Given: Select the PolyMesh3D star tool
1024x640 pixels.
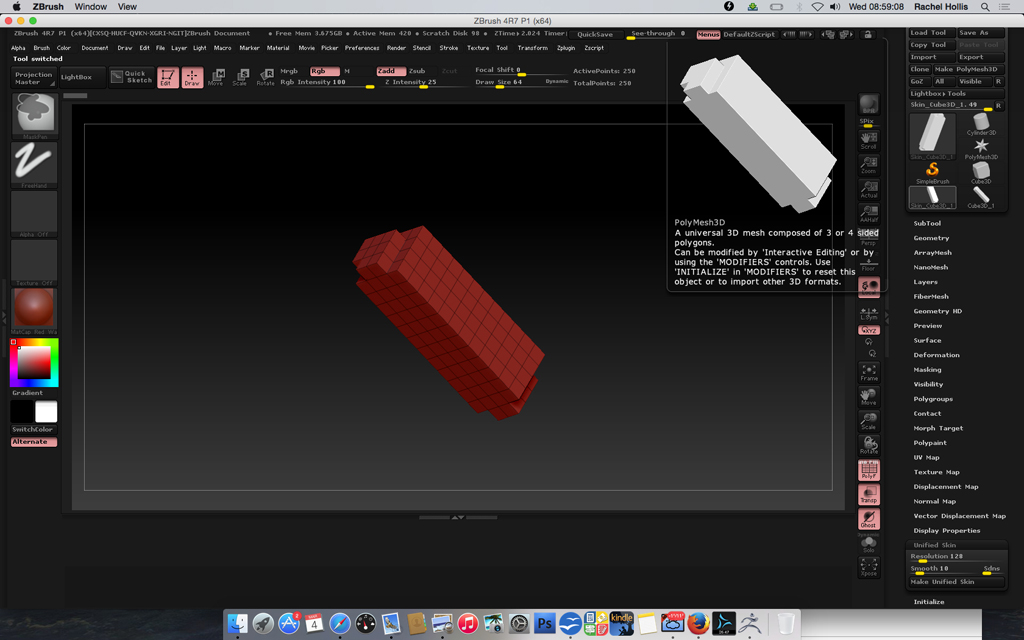Looking at the screenshot, I should [981, 149].
